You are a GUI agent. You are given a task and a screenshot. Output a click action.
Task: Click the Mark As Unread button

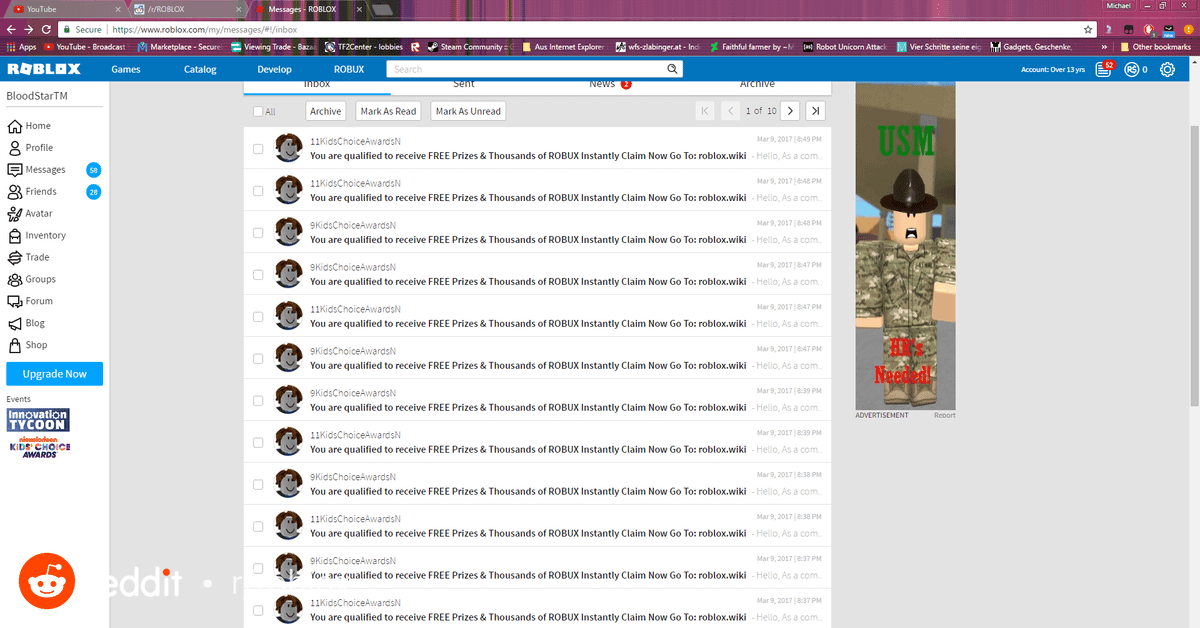(468, 111)
